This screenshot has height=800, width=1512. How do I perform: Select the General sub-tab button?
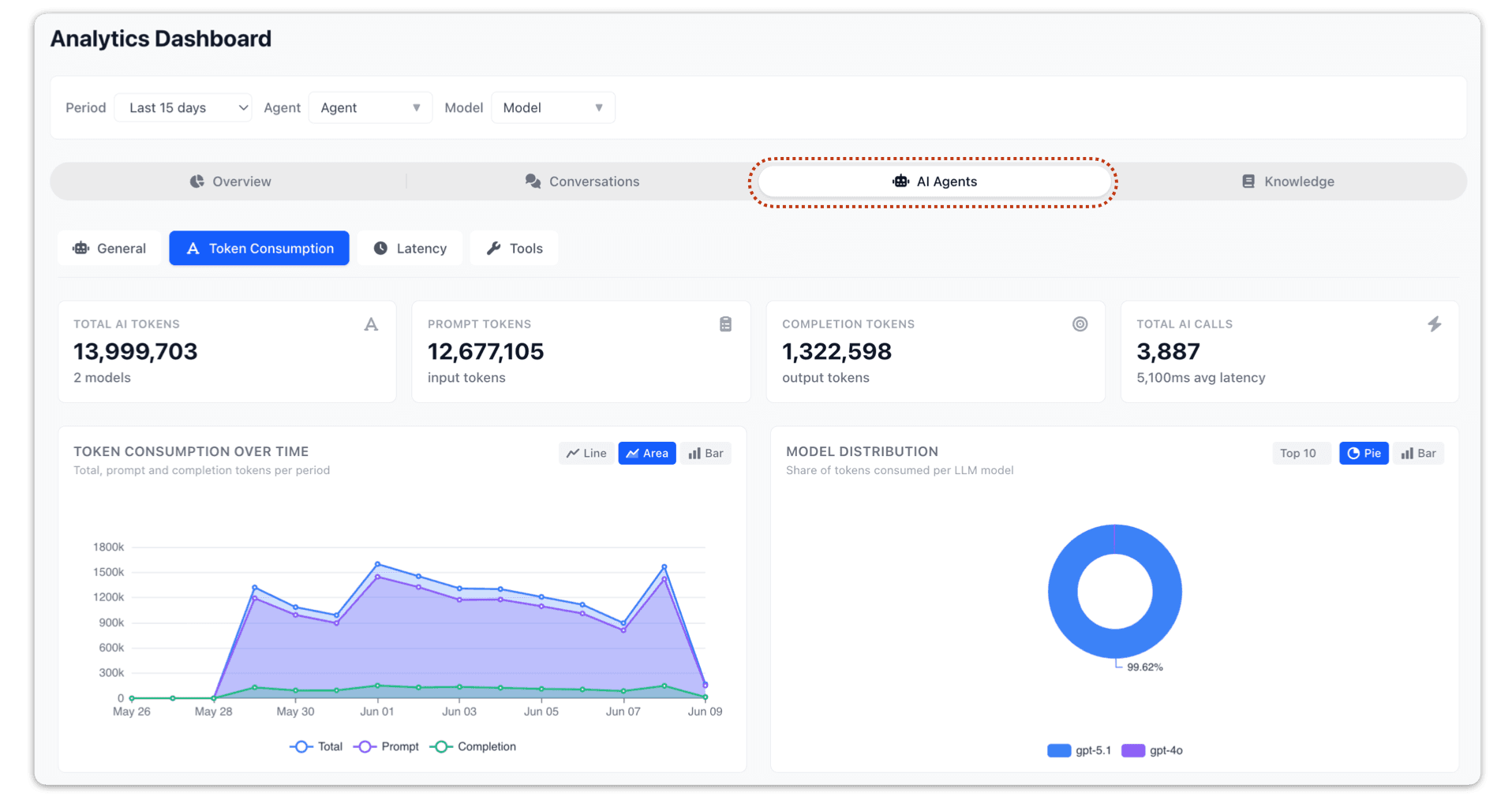110,249
